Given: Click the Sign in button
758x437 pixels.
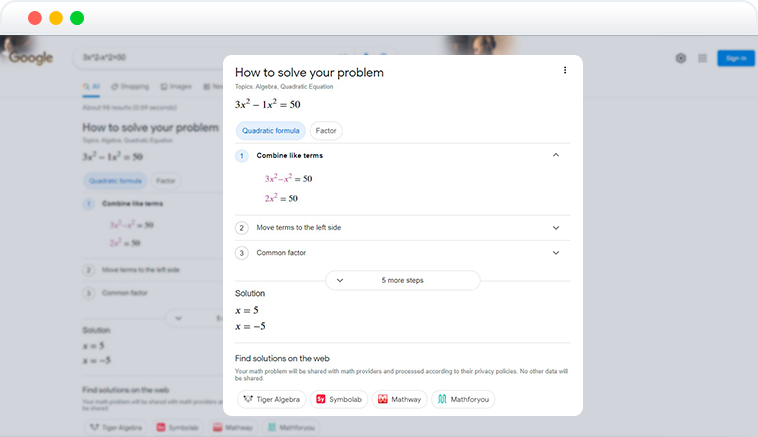Looking at the screenshot, I should [x=736, y=58].
